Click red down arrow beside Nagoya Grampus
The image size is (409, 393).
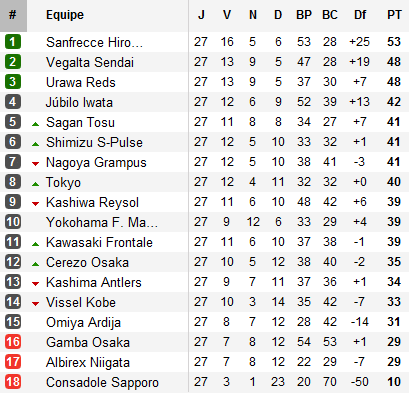pos(35,163)
